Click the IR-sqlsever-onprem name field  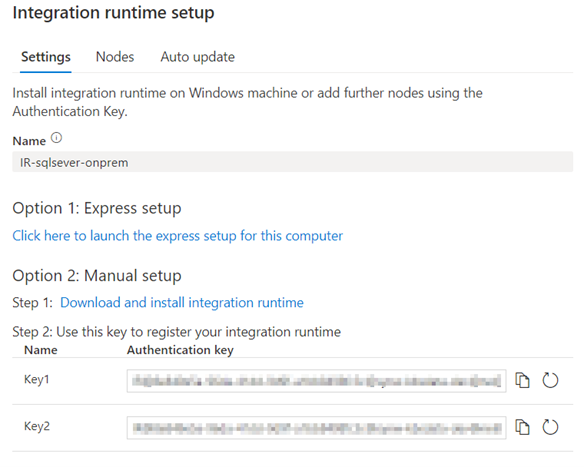pos(293,162)
